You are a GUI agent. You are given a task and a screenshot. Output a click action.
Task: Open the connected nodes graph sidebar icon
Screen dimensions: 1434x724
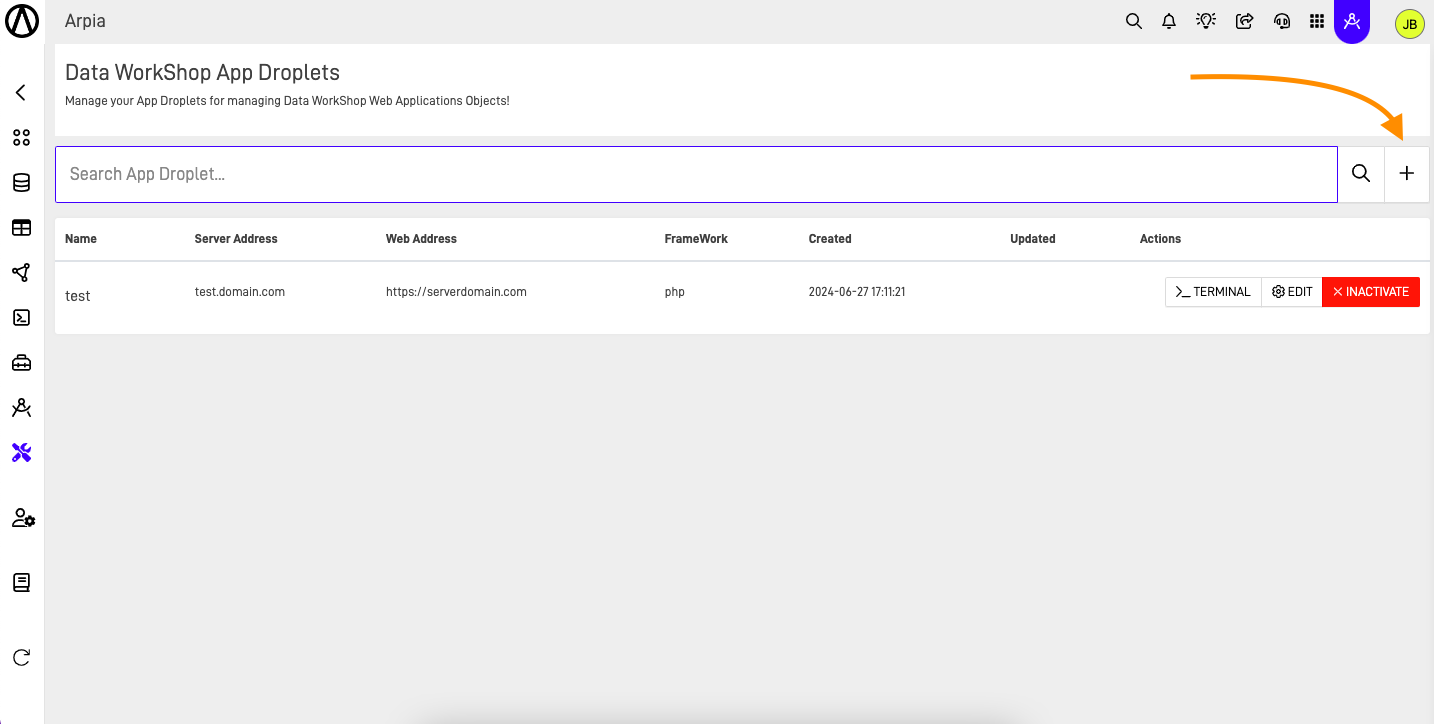click(x=21, y=273)
